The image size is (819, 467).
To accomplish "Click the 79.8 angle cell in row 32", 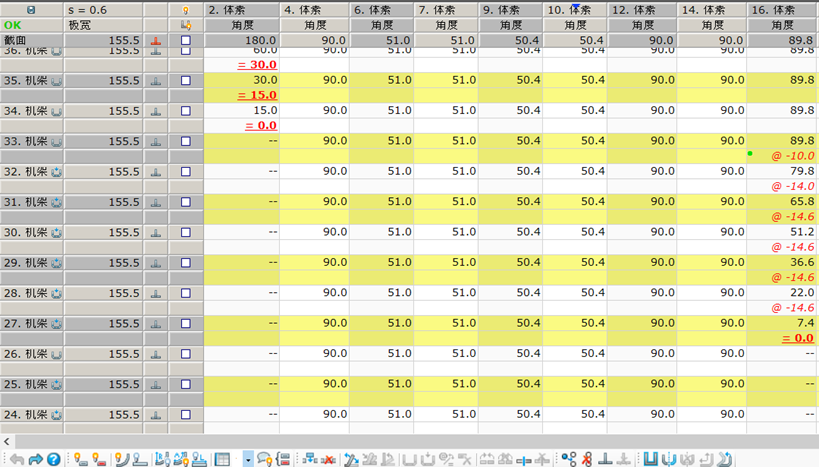I will pos(782,171).
